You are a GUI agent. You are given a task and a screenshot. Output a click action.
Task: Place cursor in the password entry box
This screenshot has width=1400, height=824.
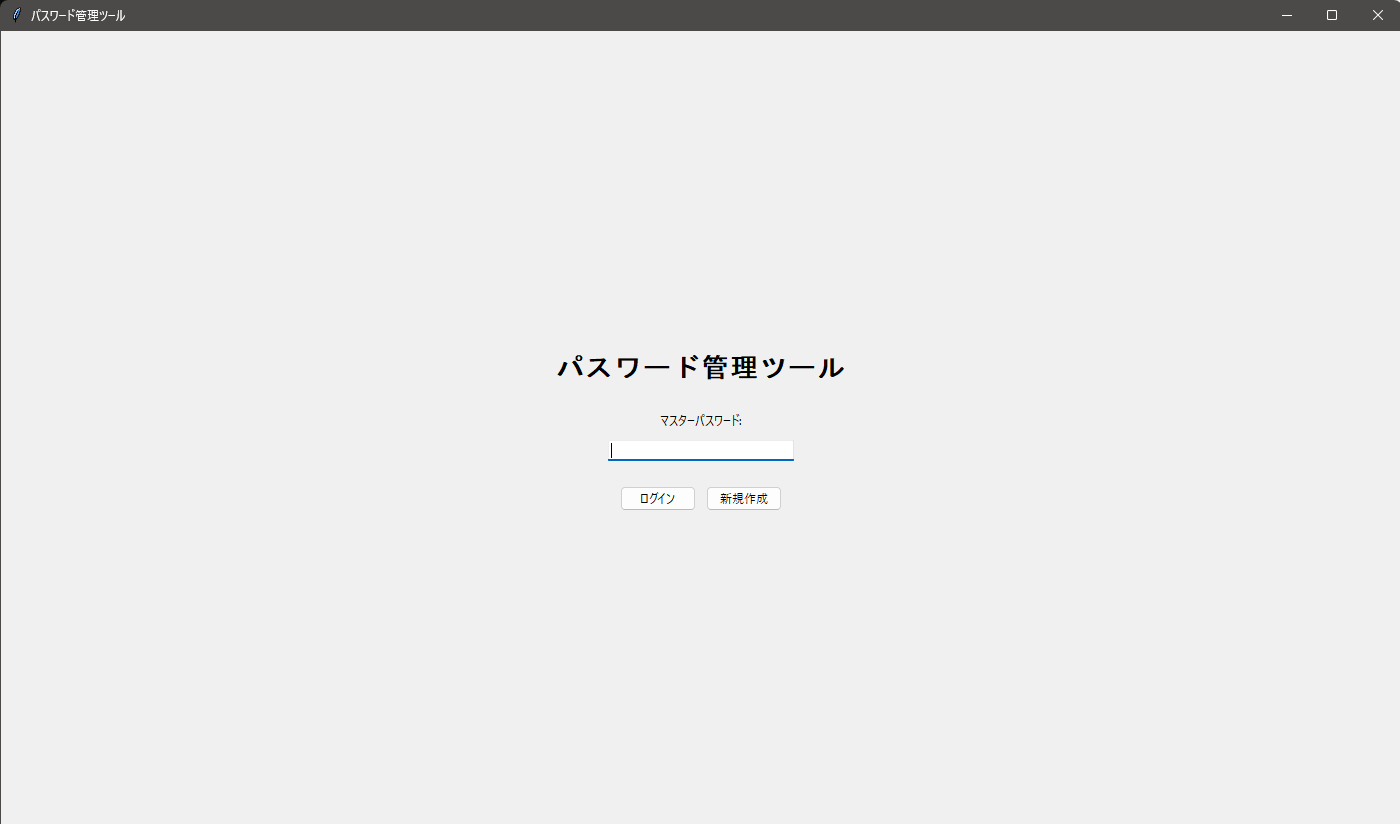pyautogui.click(x=700, y=450)
